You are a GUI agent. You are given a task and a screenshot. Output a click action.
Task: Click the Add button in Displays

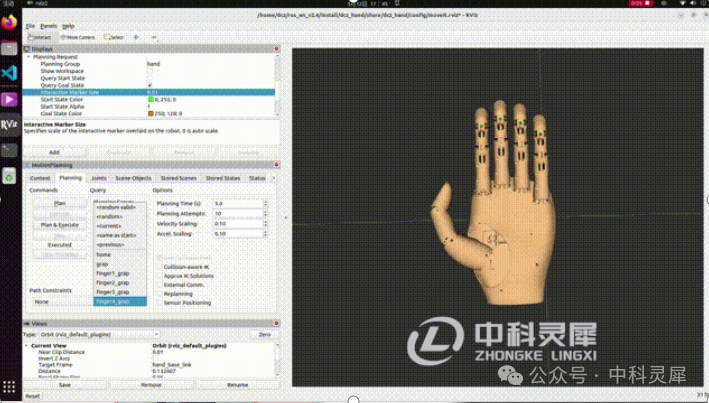[x=54, y=152]
